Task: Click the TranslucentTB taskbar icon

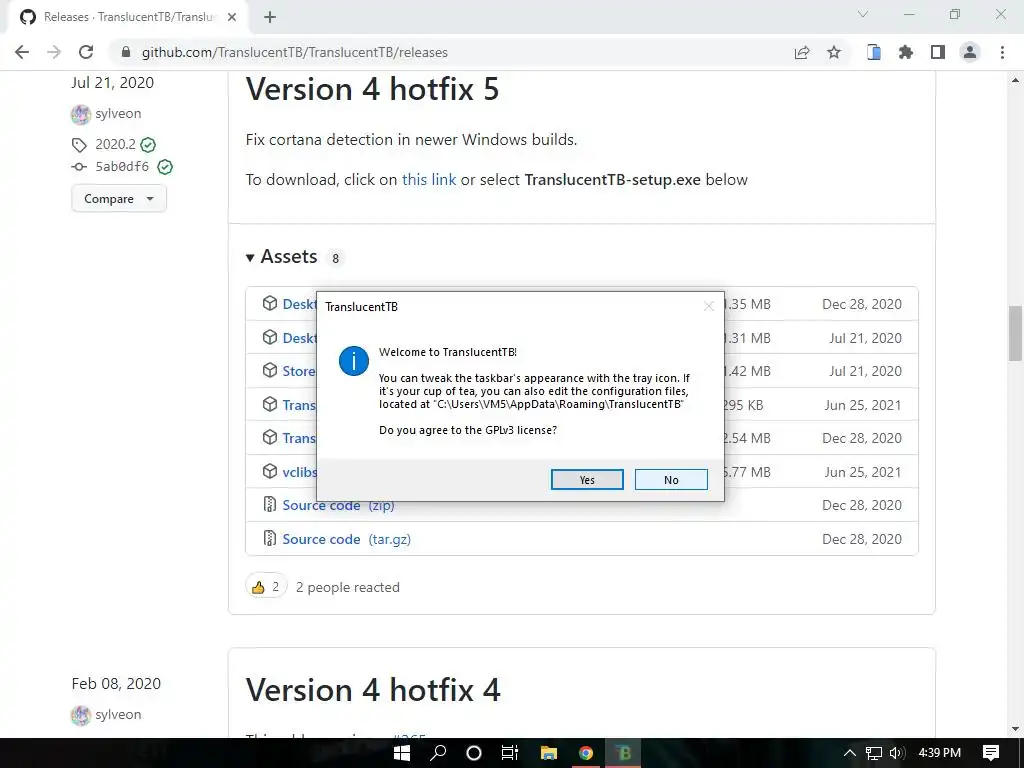Action: [x=623, y=753]
